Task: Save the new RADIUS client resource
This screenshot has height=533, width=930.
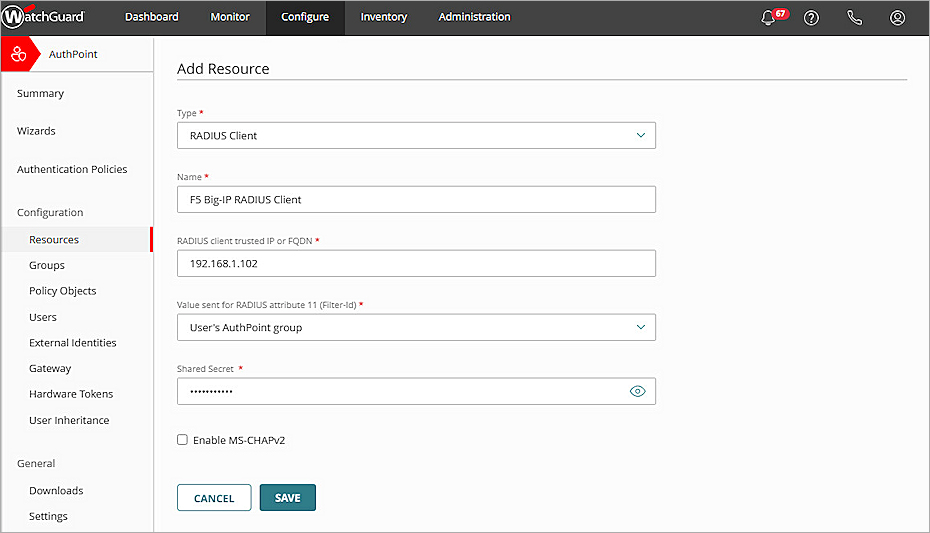Action: click(288, 497)
